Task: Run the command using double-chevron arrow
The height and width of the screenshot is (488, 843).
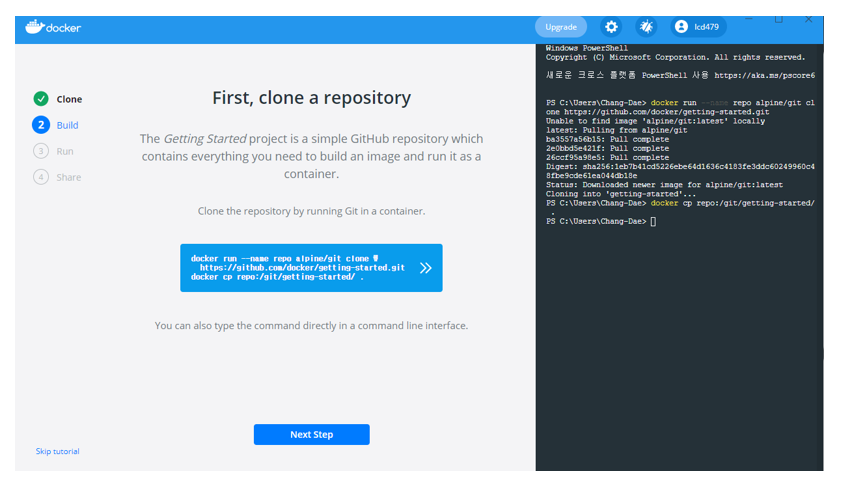Action: pos(426,268)
